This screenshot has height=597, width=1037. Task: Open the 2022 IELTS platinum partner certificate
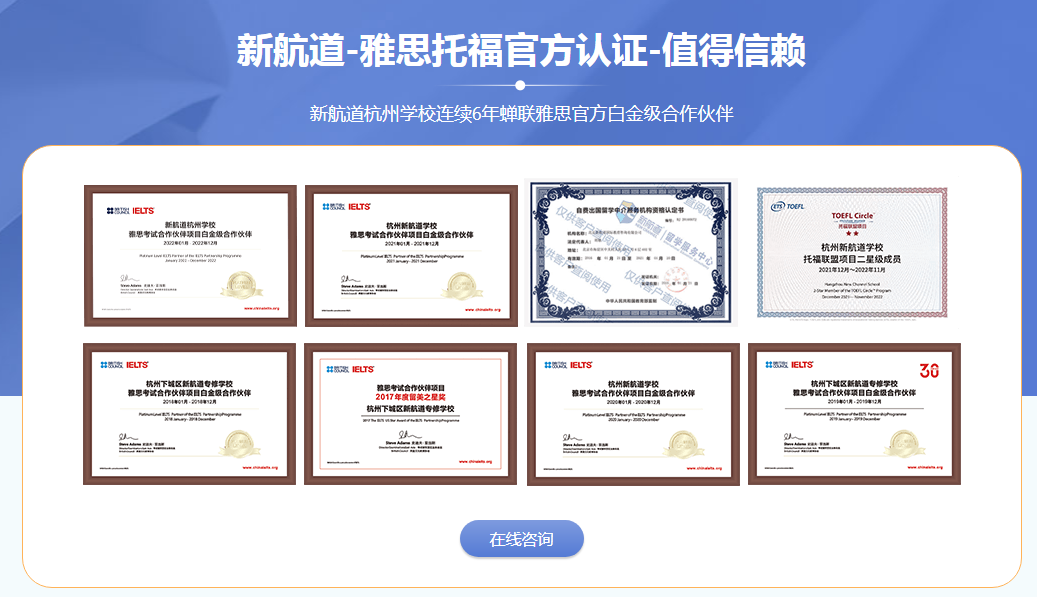pos(190,256)
